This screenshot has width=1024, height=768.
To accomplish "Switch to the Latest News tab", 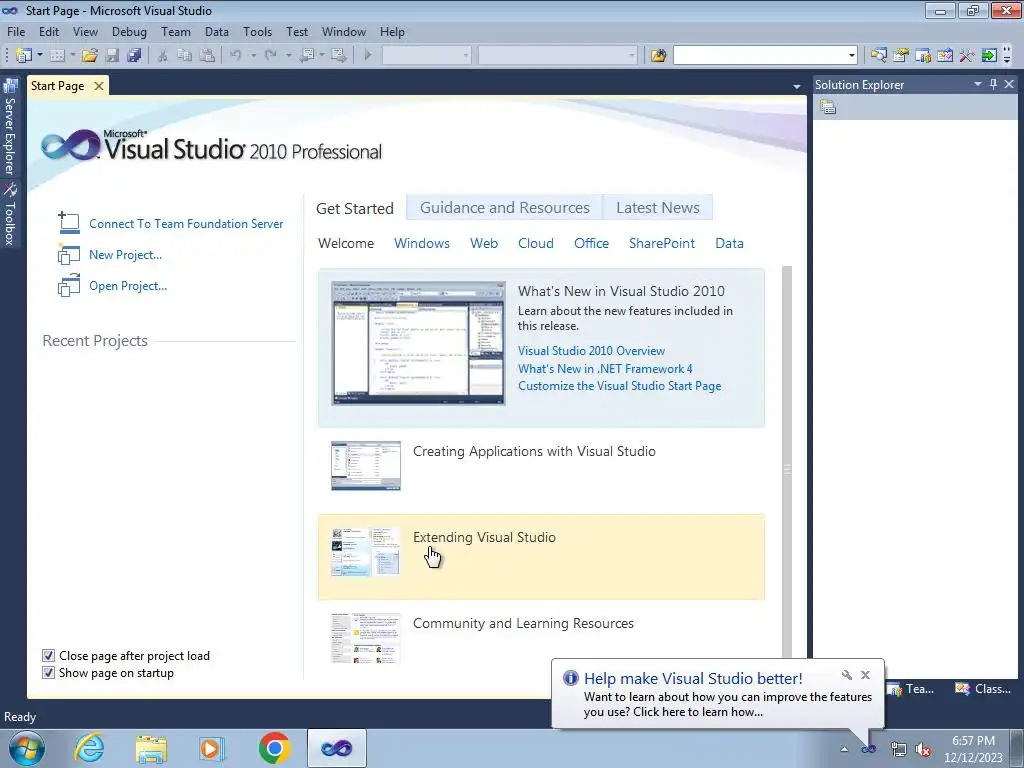I will [x=658, y=208].
